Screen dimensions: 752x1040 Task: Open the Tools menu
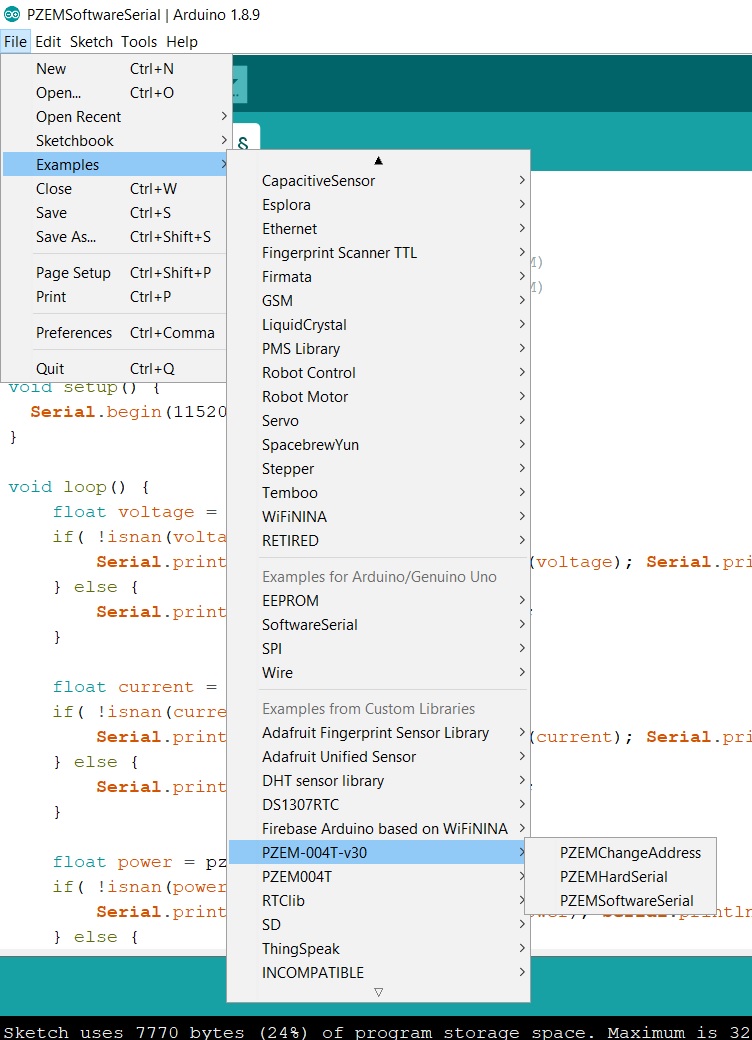tap(139, 42)
